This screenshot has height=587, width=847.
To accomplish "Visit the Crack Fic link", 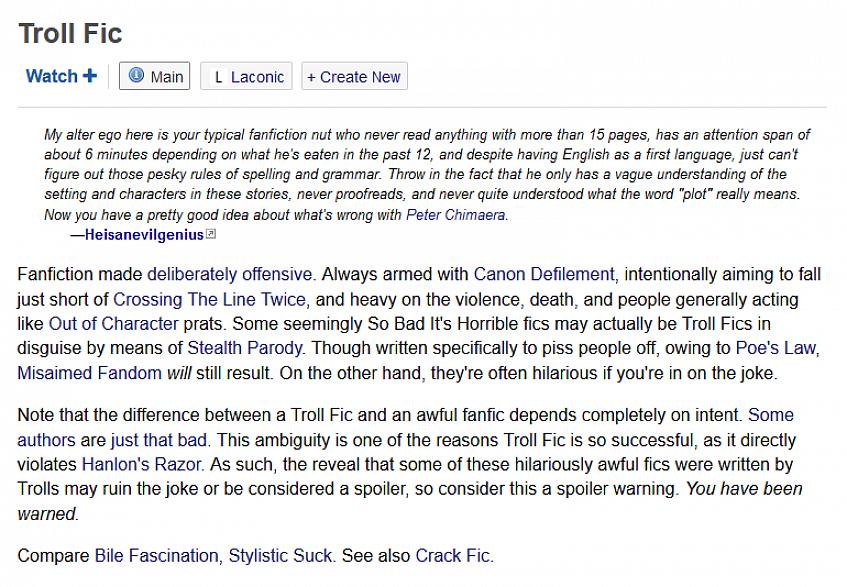I will [x=453, y=555].
